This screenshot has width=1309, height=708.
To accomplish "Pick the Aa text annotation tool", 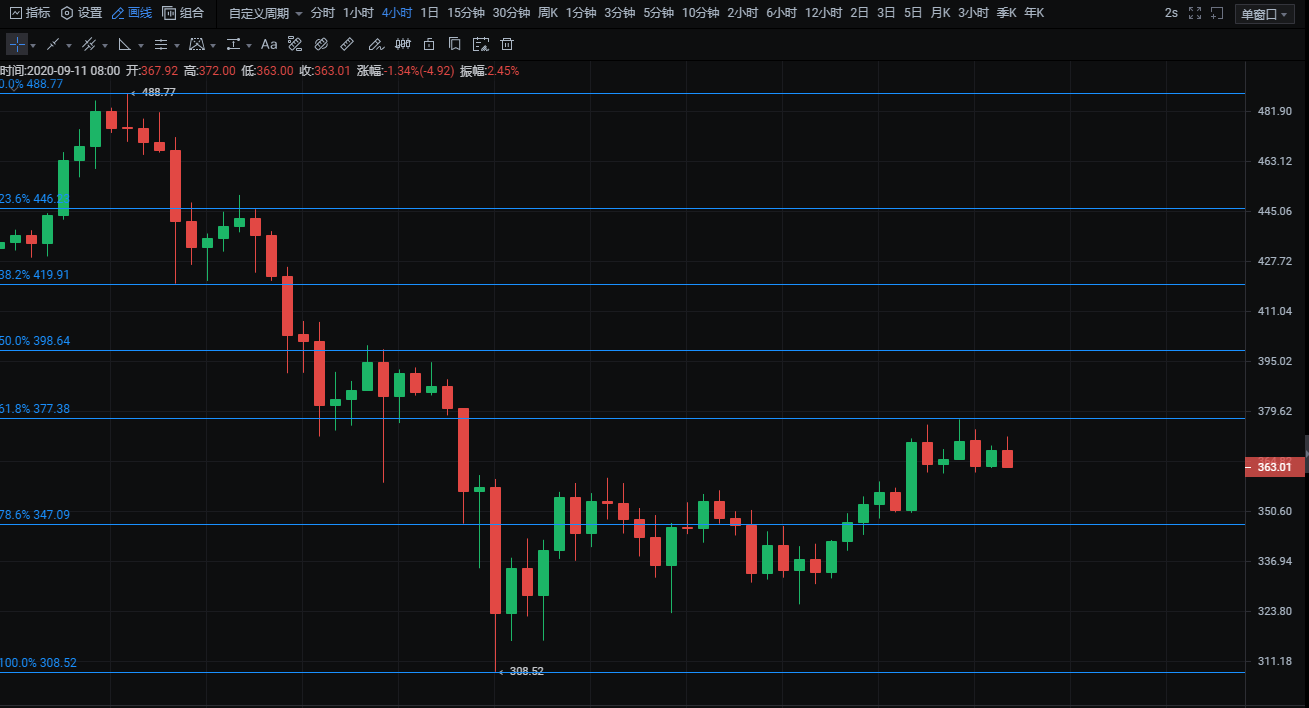I will (x=269, y=44).
